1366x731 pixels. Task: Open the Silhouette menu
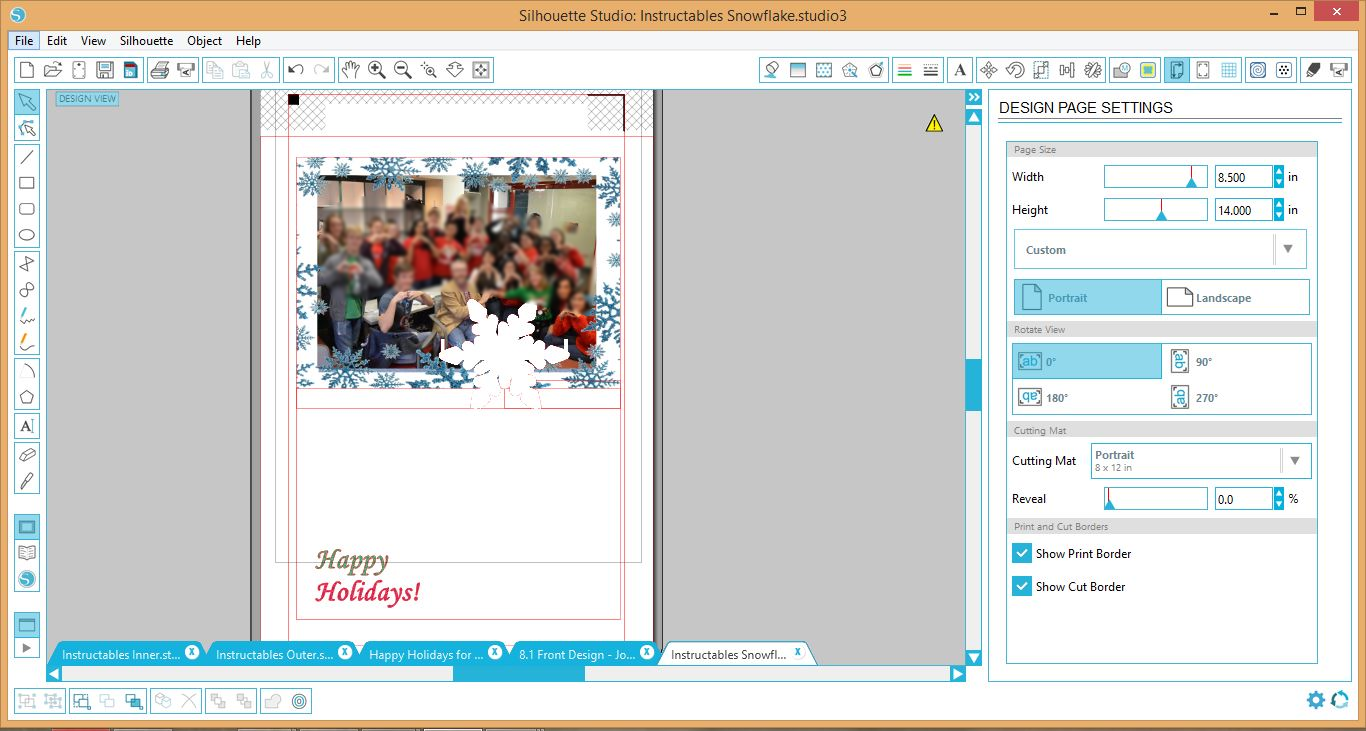pyautogui.click(x=146, y=41)
